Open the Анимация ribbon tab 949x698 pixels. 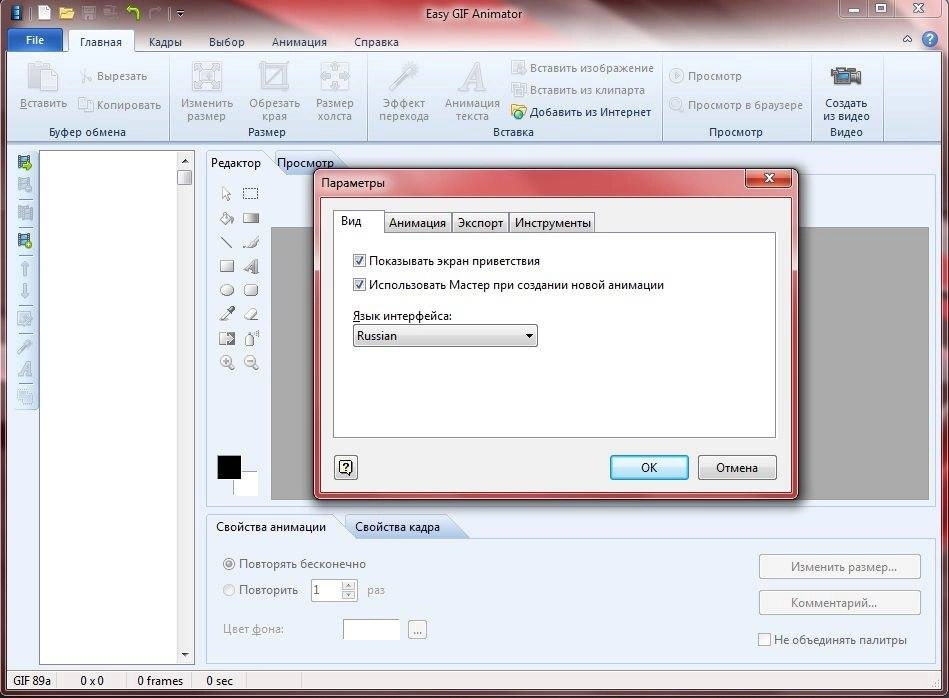(299, 42)
